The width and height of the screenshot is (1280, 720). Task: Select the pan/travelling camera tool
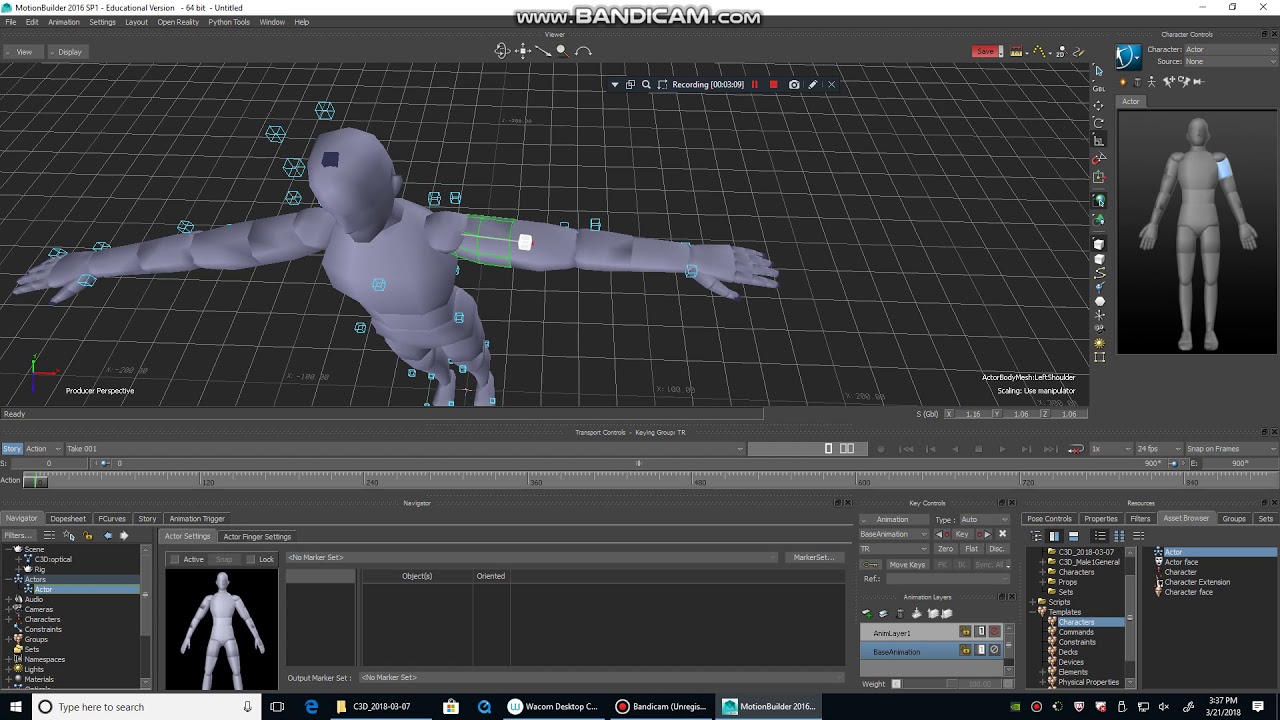[523, 51]
